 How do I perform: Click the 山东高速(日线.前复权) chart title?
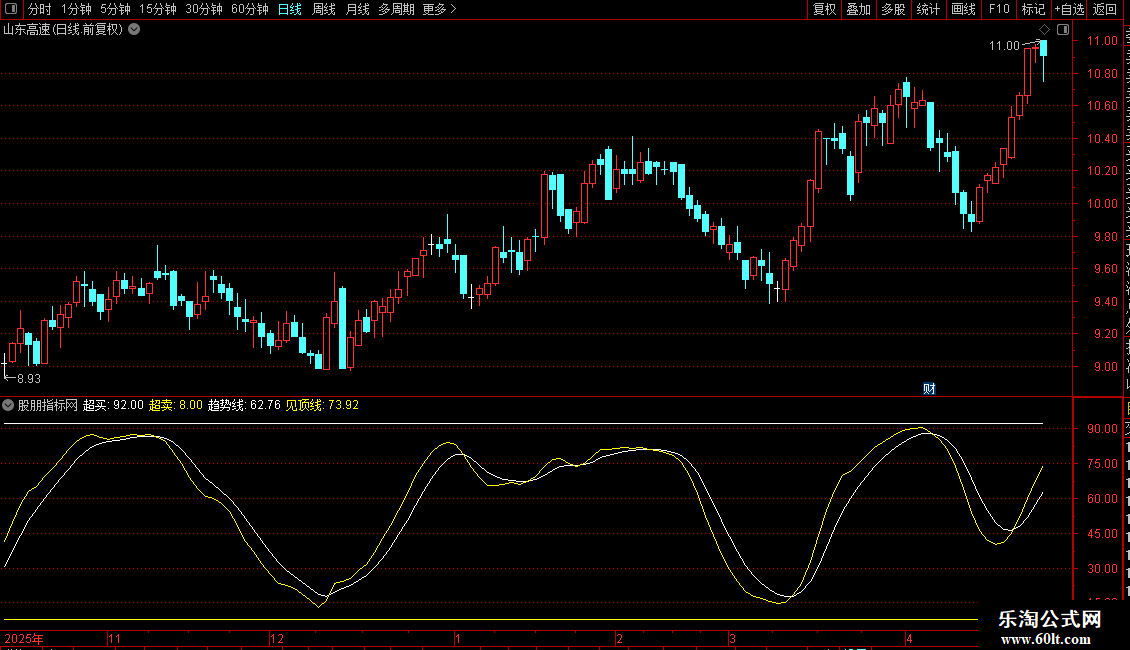(x=63, y=30)
